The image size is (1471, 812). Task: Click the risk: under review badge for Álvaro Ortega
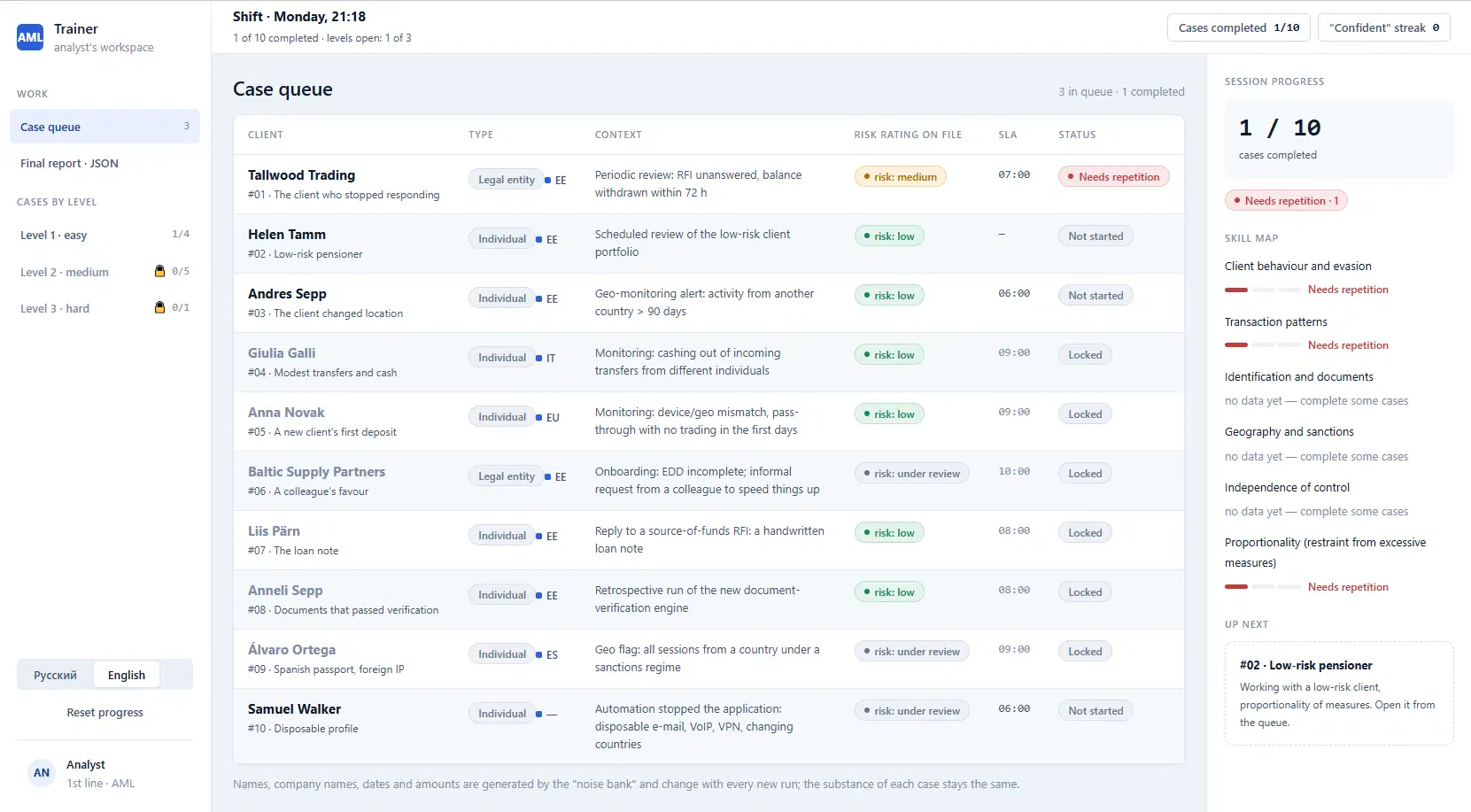coord(912,652)
